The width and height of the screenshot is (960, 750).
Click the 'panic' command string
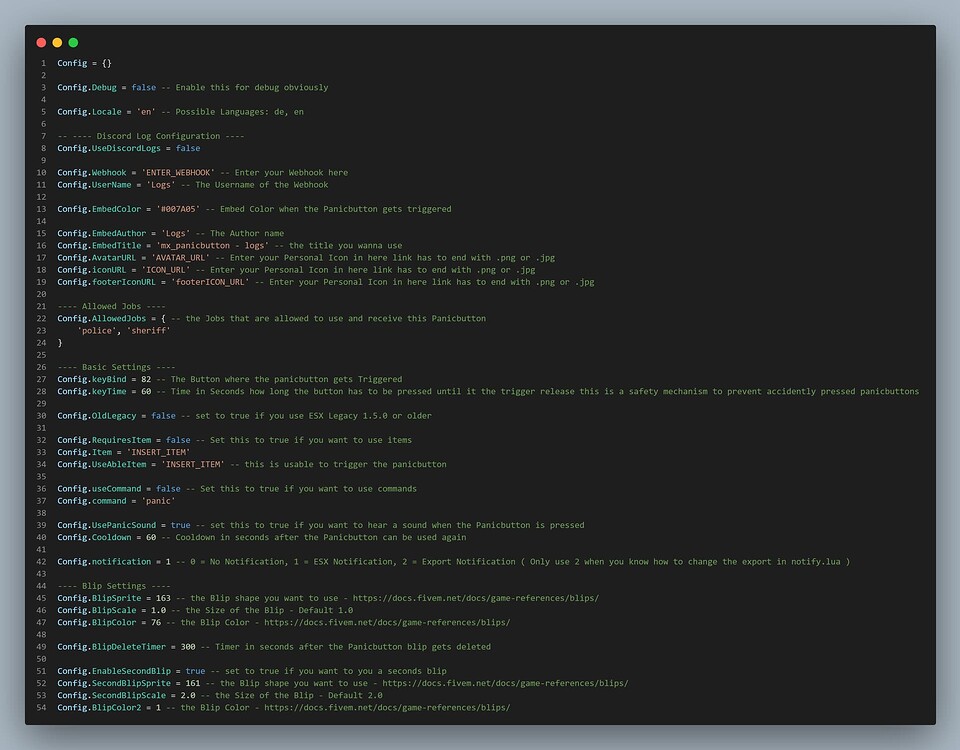point(158,500)
